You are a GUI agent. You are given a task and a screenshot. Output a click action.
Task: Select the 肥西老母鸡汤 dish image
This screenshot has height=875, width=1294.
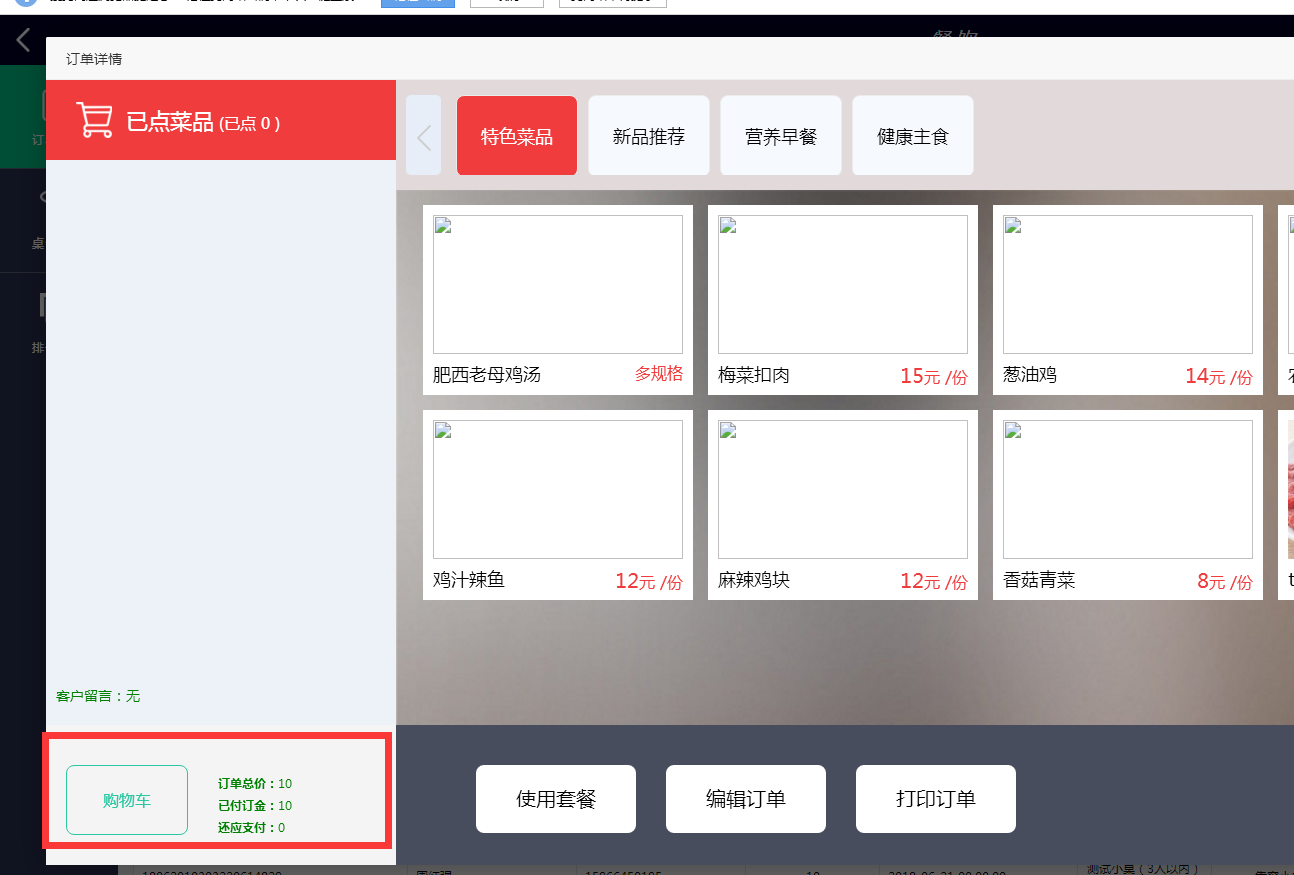coord(558,284)
